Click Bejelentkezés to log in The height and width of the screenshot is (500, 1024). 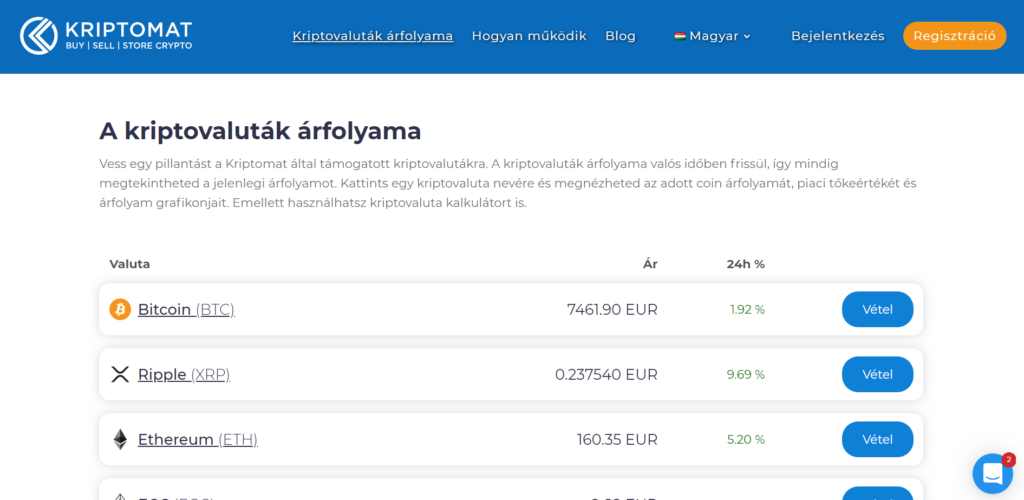(838, 36)
